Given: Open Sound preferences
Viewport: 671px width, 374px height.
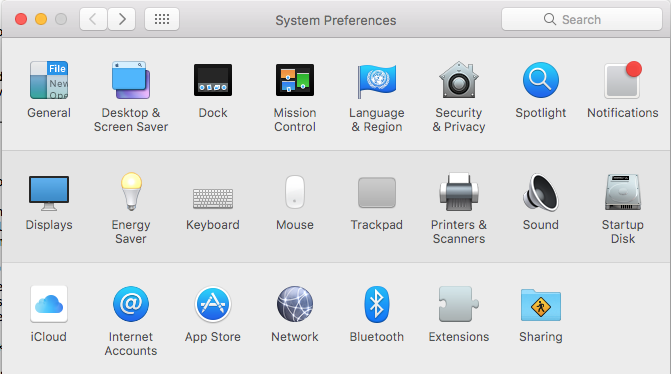Looking at the screenshot, I should click(541, 192).
